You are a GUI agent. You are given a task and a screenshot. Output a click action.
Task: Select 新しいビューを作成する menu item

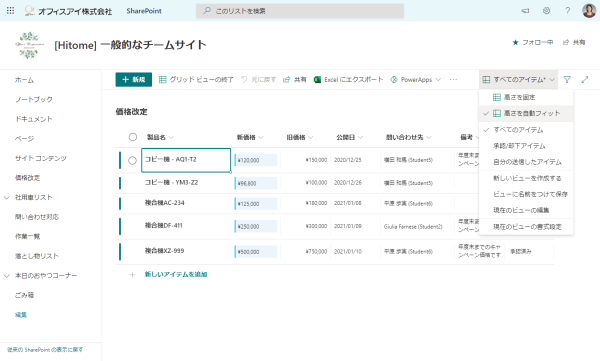[x=526, y=178]
